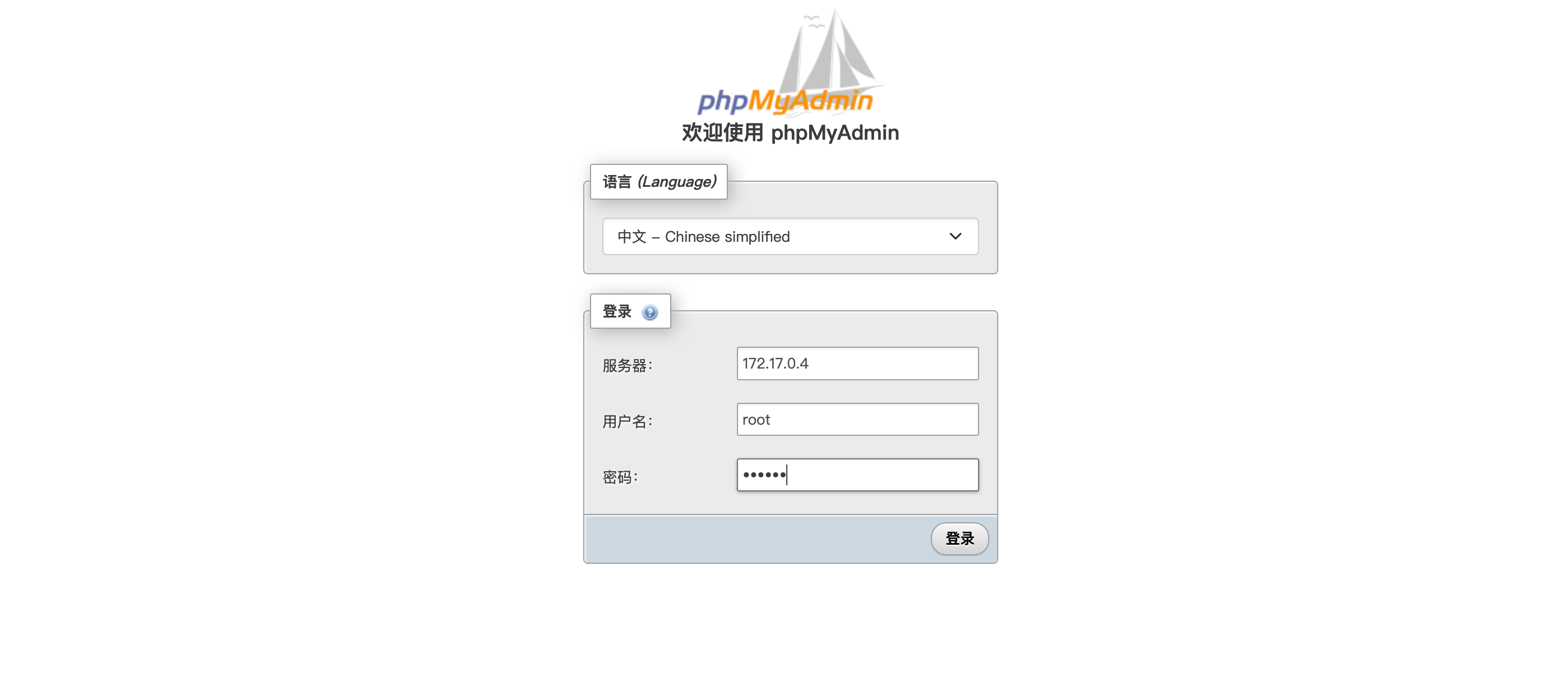The height and width of the screenshot is (690, 1568).
Task: Click the 欢迎使用 phpMyAdmin heading
Action: click(790, 132)
